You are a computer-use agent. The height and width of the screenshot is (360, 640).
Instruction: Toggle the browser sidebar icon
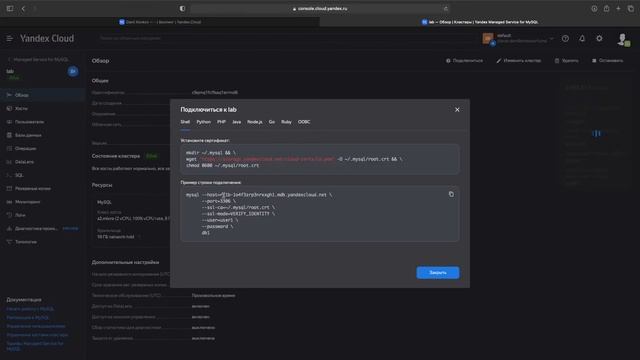coord(10,8)
